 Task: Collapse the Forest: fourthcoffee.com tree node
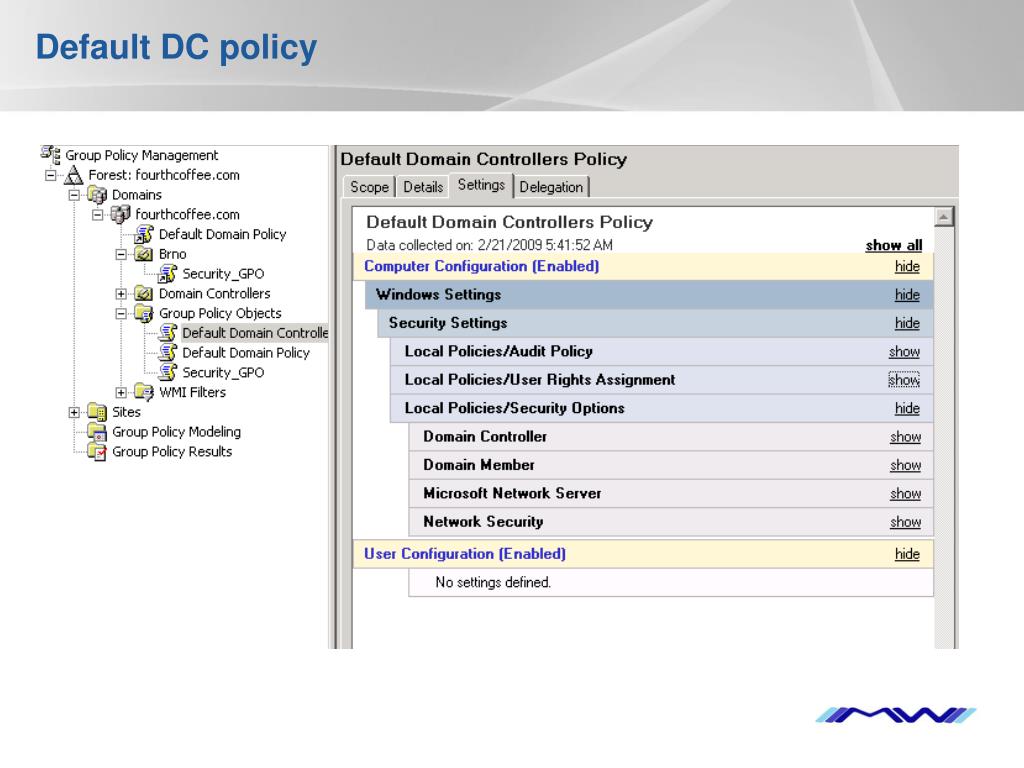(x=50, y=175)
